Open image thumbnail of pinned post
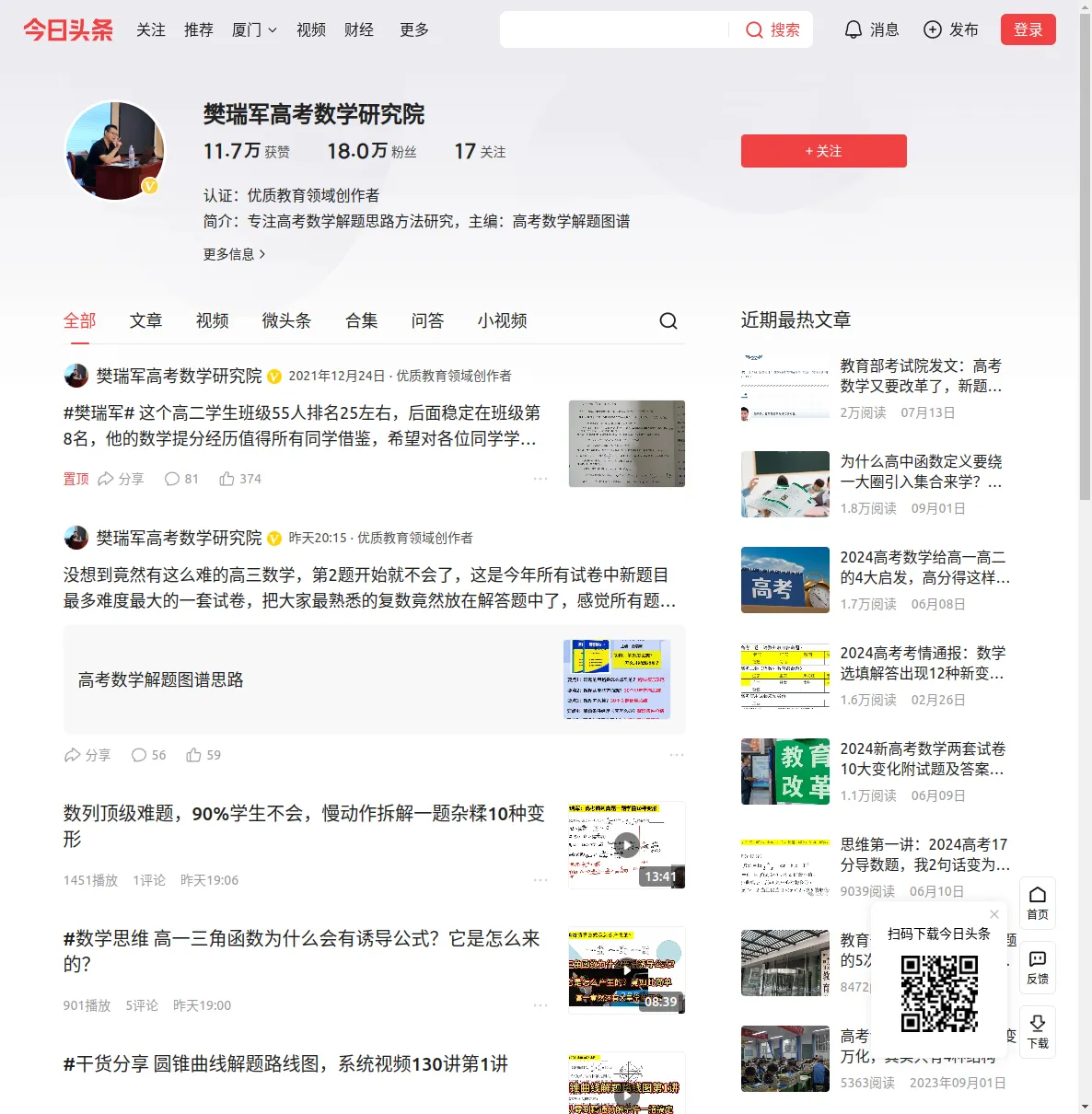 pos(627,444)
